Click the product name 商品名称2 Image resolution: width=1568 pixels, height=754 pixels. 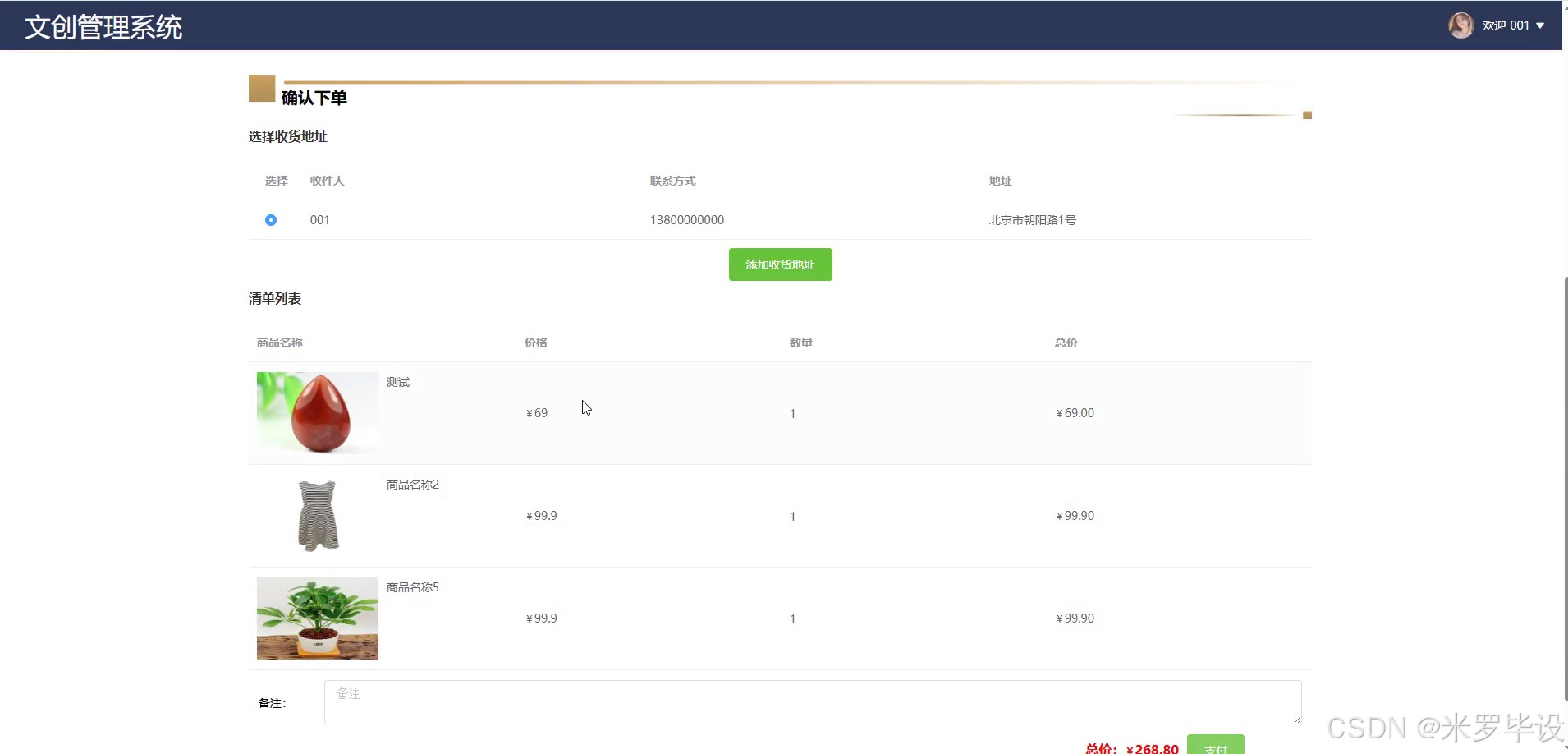(x=413, y=485)
